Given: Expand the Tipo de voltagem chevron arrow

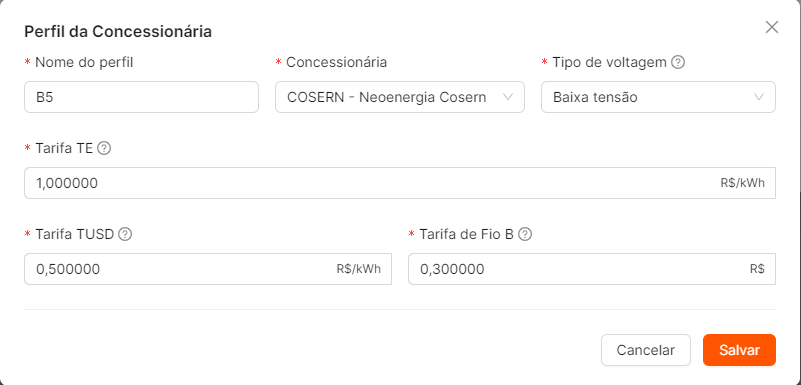Looking at the screenshot, I should (759, 97).
